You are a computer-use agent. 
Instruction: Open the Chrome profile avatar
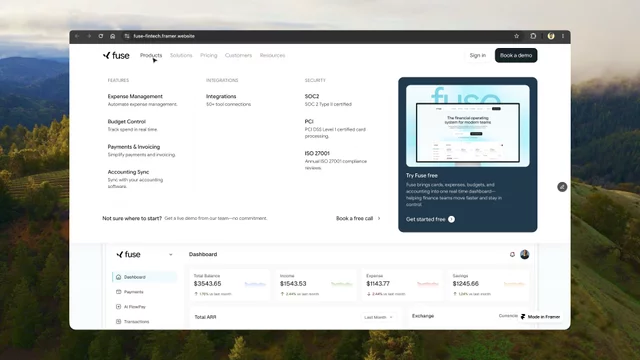tap(551, 36)
